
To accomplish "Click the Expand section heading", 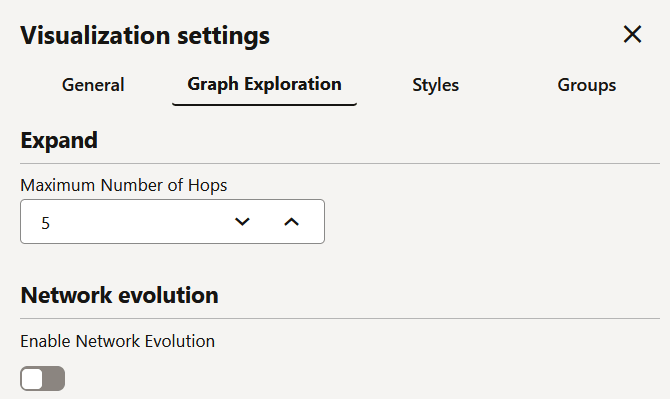I will coord(59,140).
